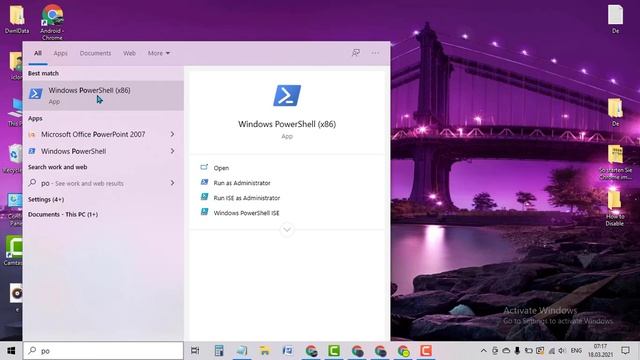Click the microphone tray icon

tap(517, 351)
